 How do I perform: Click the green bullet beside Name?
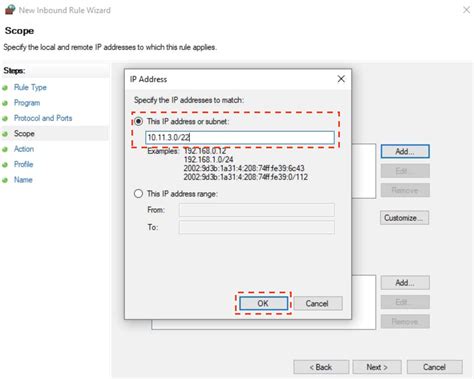5,180
